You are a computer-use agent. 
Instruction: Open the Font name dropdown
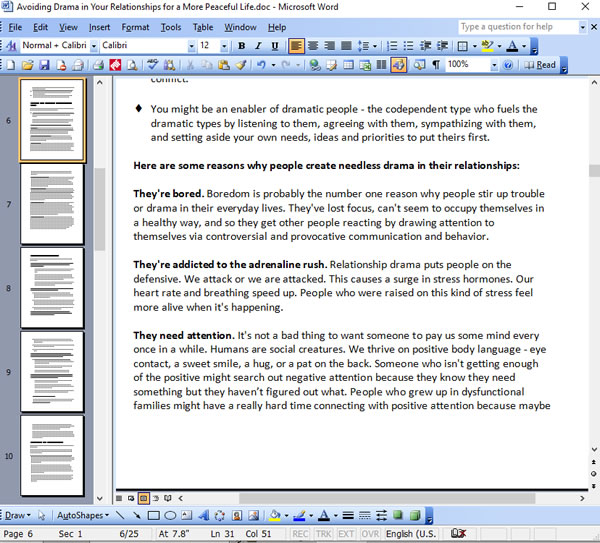tap(191, 46)
